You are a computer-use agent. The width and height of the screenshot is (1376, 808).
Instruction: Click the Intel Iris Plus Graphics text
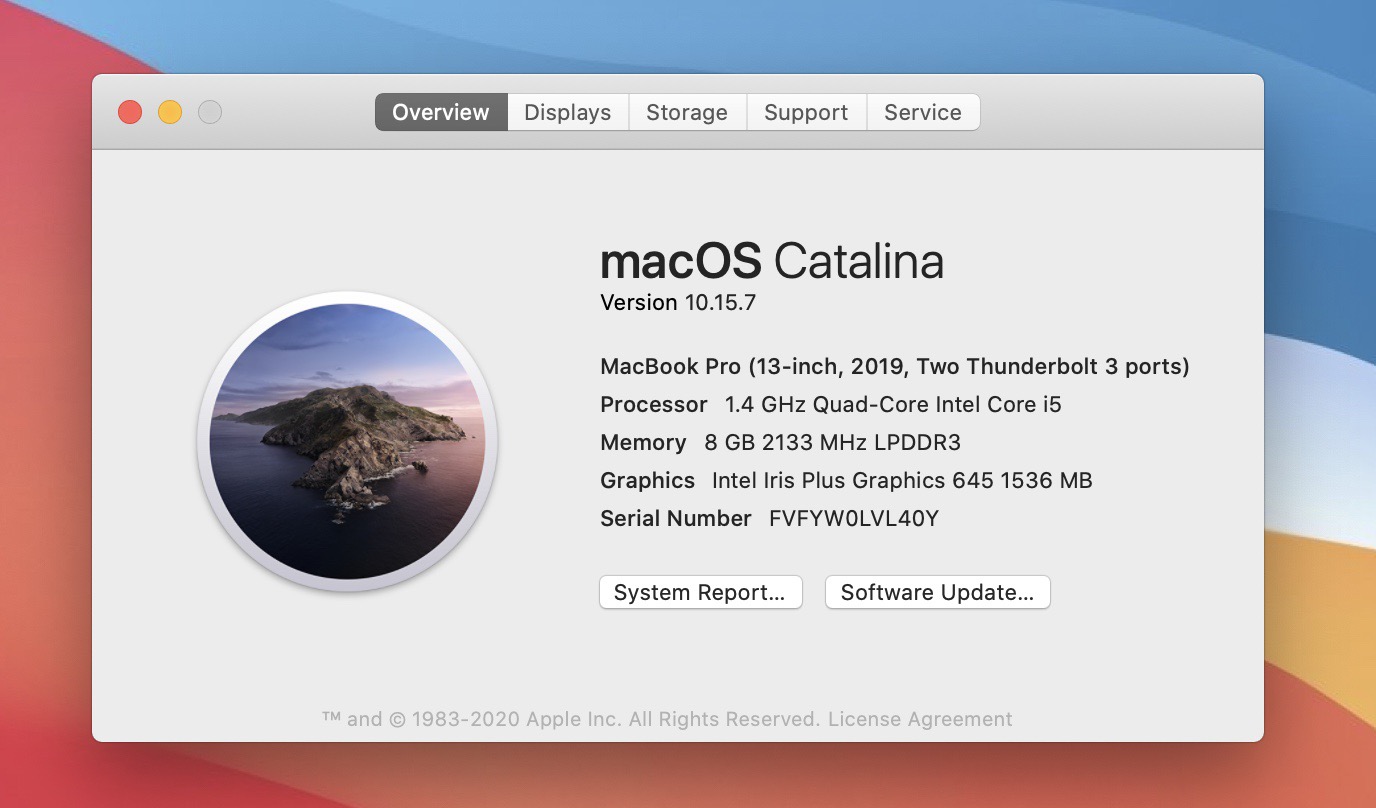(x=901, y=480)
